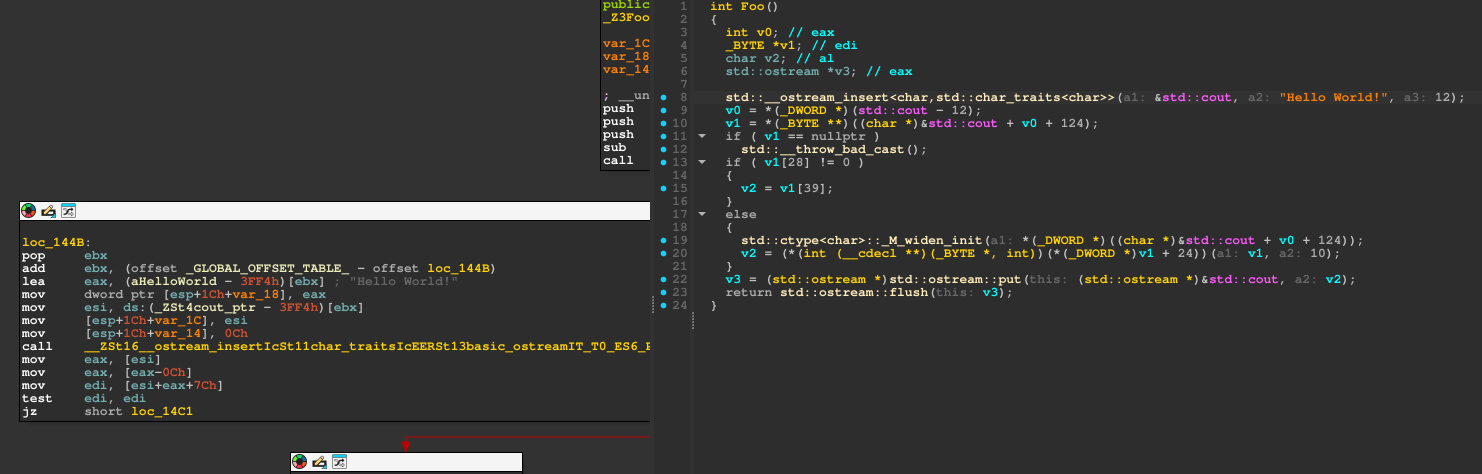Click 'sub' instruction in the top graph node
The image size is (1482, 474).
(x=615, y=147)
